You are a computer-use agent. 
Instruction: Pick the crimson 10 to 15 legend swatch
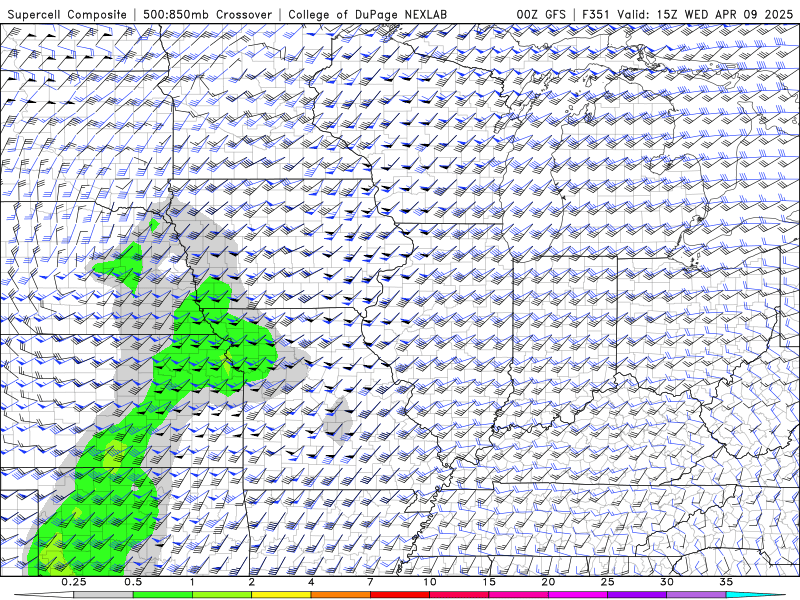point(459,595)
